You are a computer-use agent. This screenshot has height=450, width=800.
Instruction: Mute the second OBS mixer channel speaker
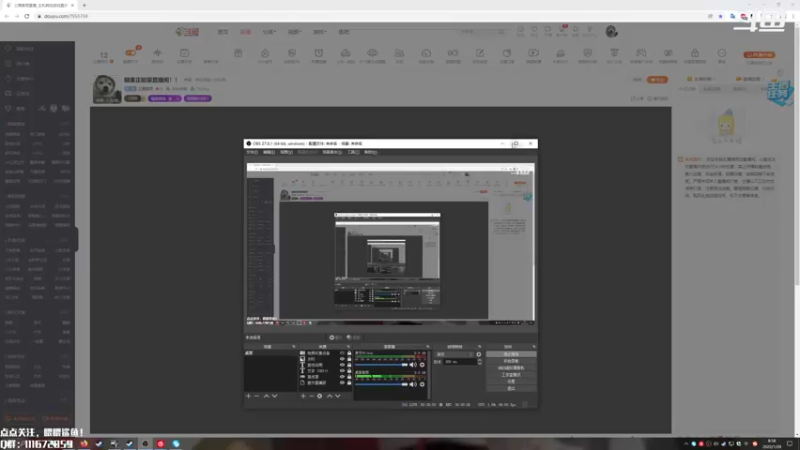pos(413,384)
